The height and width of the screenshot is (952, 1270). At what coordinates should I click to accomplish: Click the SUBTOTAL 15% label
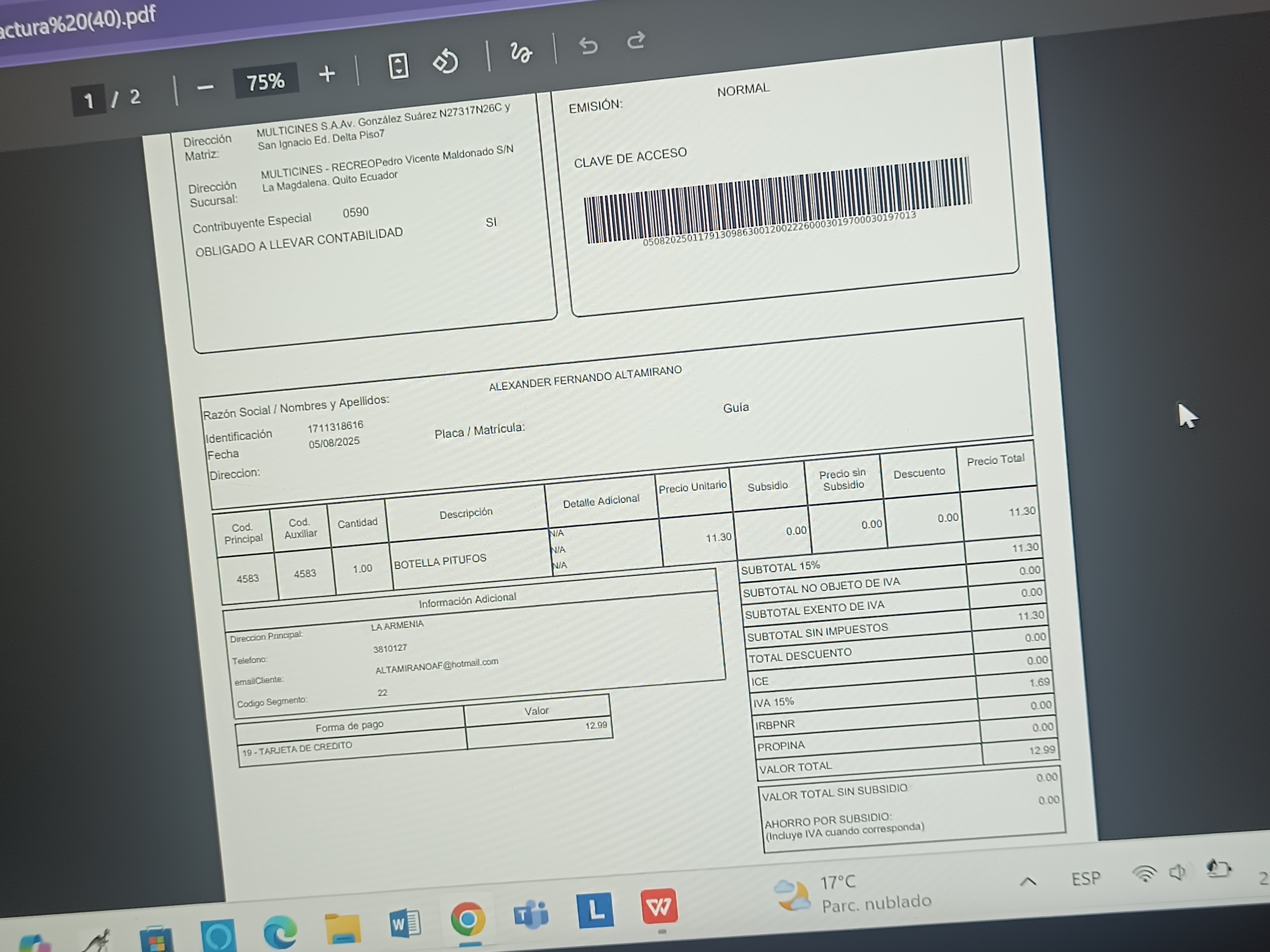pos(780,567)
